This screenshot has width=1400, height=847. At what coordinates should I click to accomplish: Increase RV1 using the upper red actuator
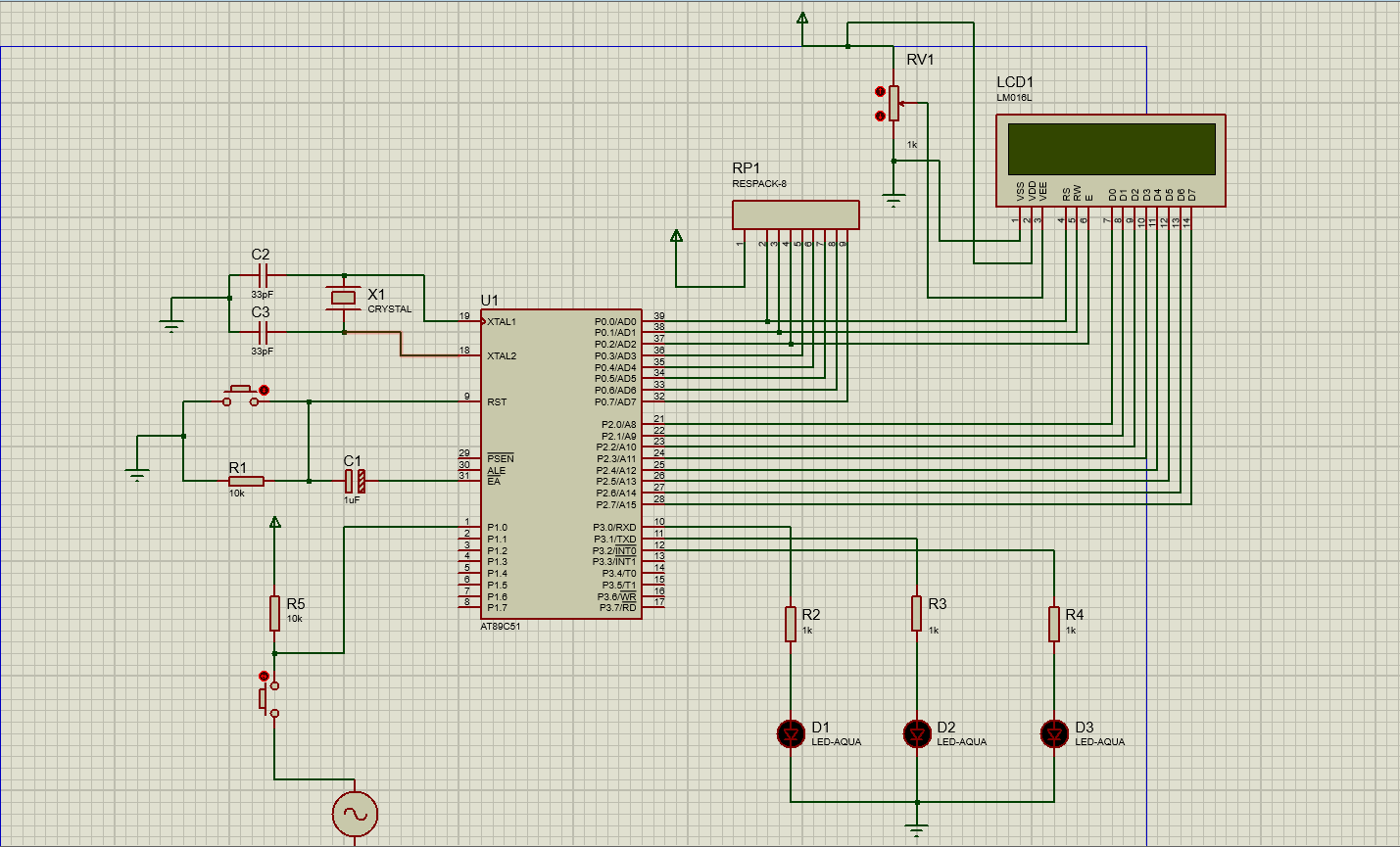click(x=880, y=92)
